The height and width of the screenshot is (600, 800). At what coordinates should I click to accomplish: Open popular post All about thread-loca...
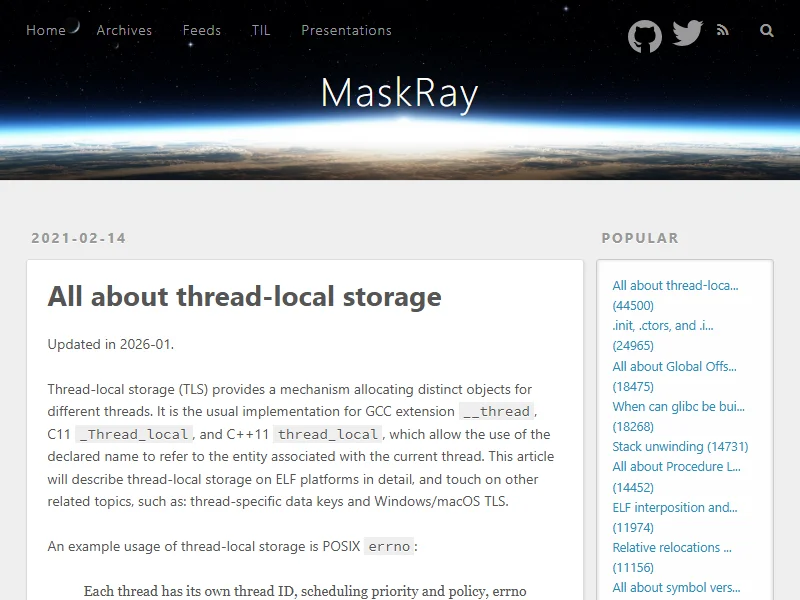(x=675, y=286)
